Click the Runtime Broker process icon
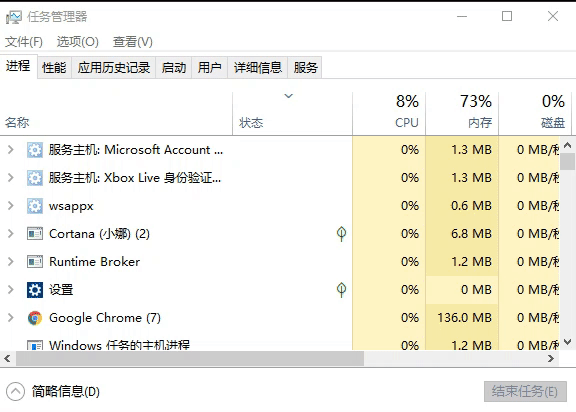The width and height of the screenshot is (576, 412). coord(35,262)
